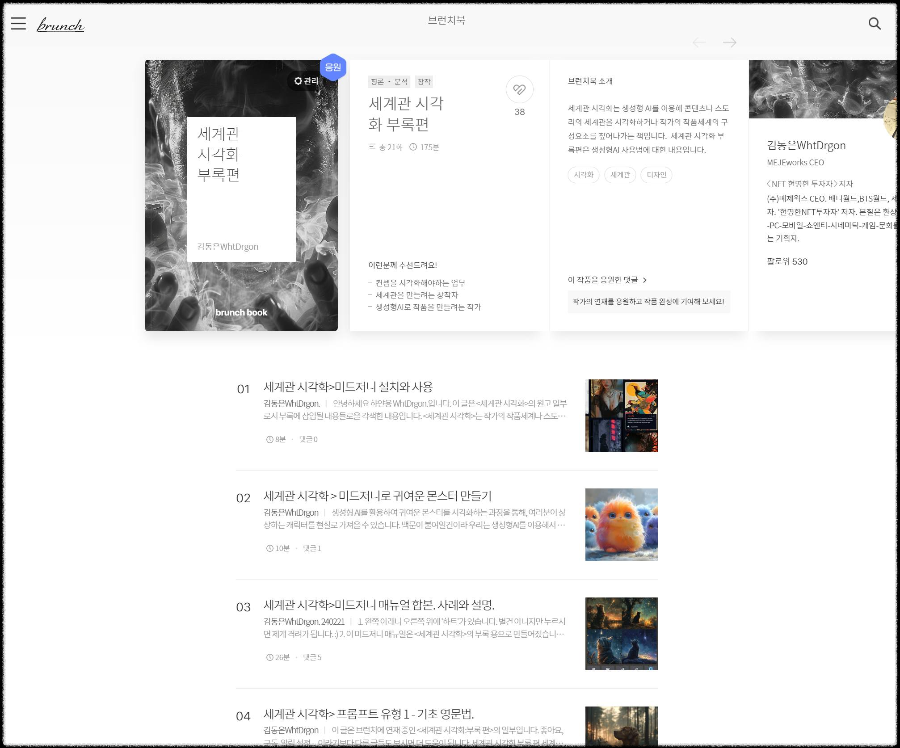This screenshot has width=900, height=748.
Task: Open the search icon in header
Action: (x=874, y=23)
